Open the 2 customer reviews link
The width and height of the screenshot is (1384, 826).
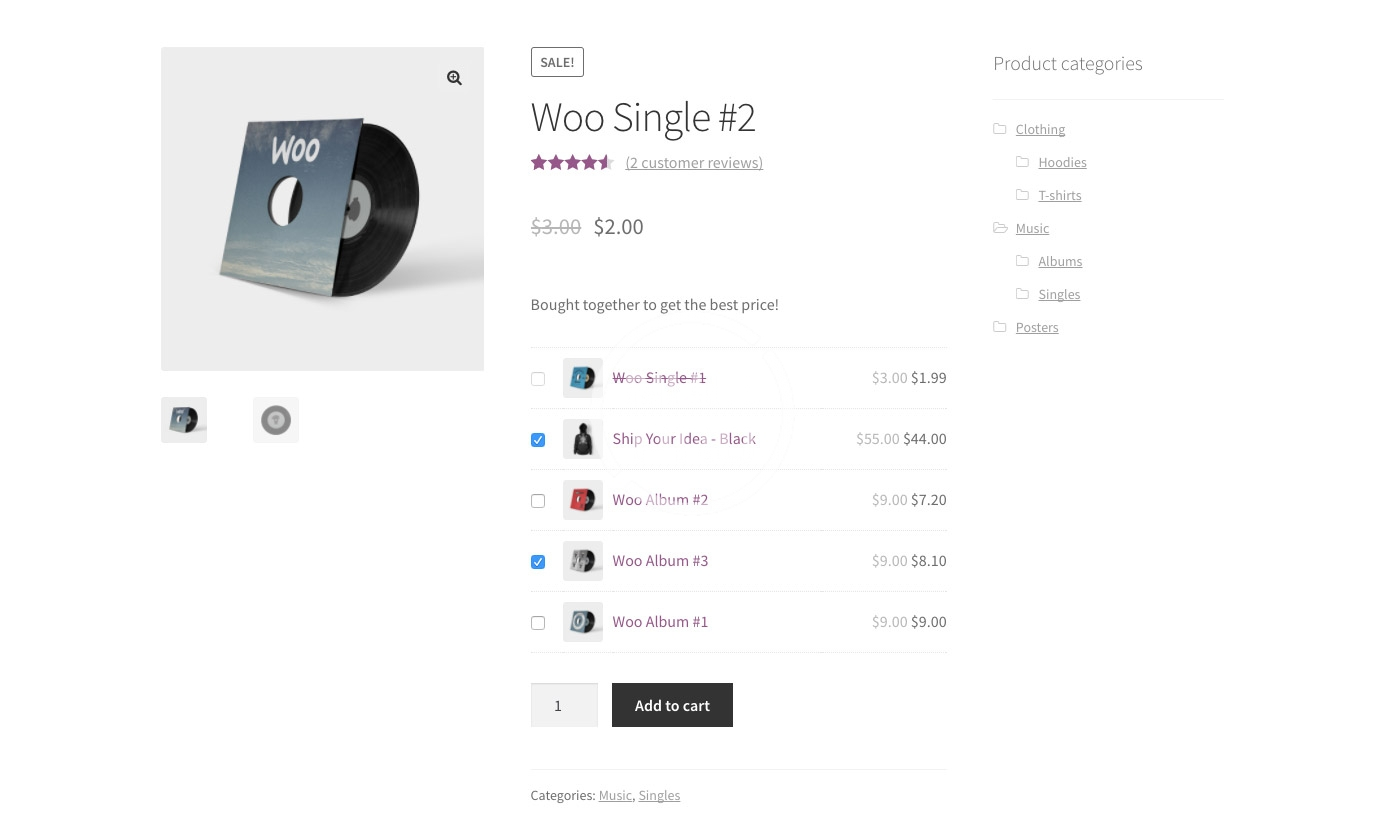(694, 162)
